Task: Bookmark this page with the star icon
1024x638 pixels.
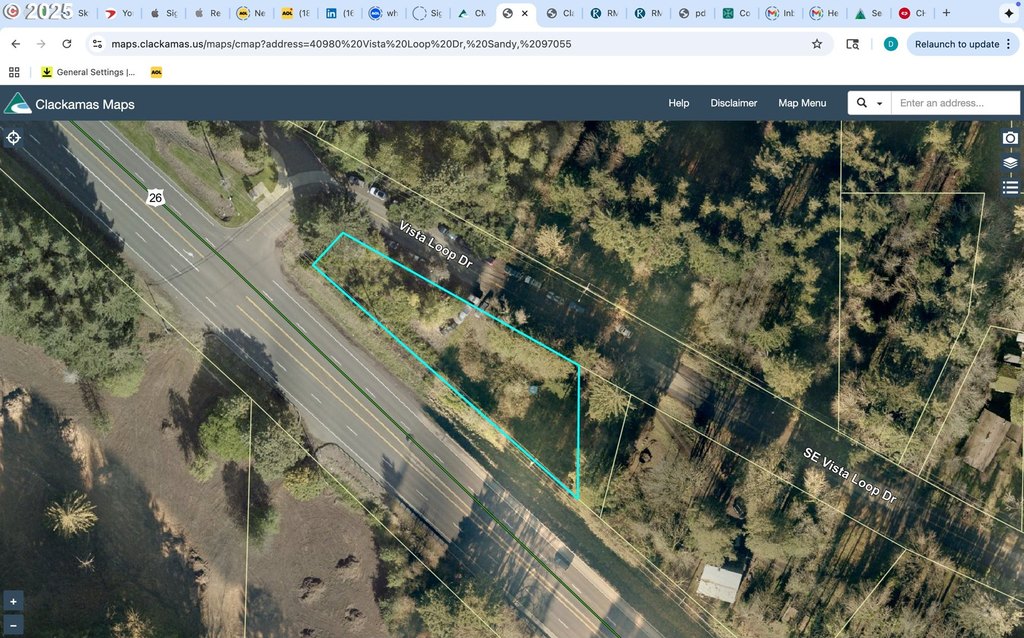Action: [x=817, y=44]
